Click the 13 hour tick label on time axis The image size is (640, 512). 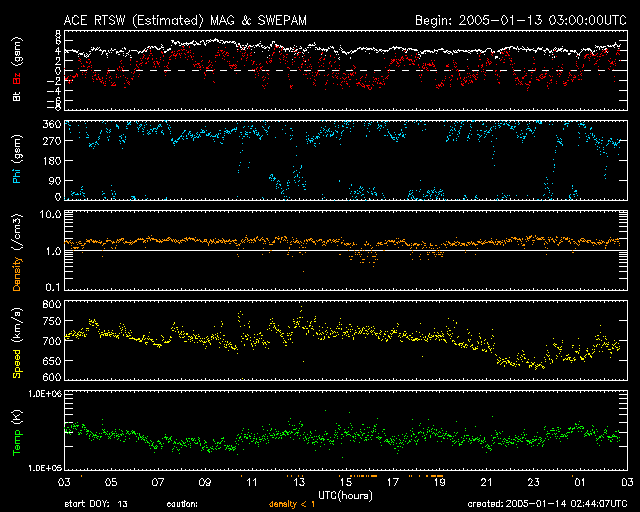pyautogui.click(x=297, y=483)
